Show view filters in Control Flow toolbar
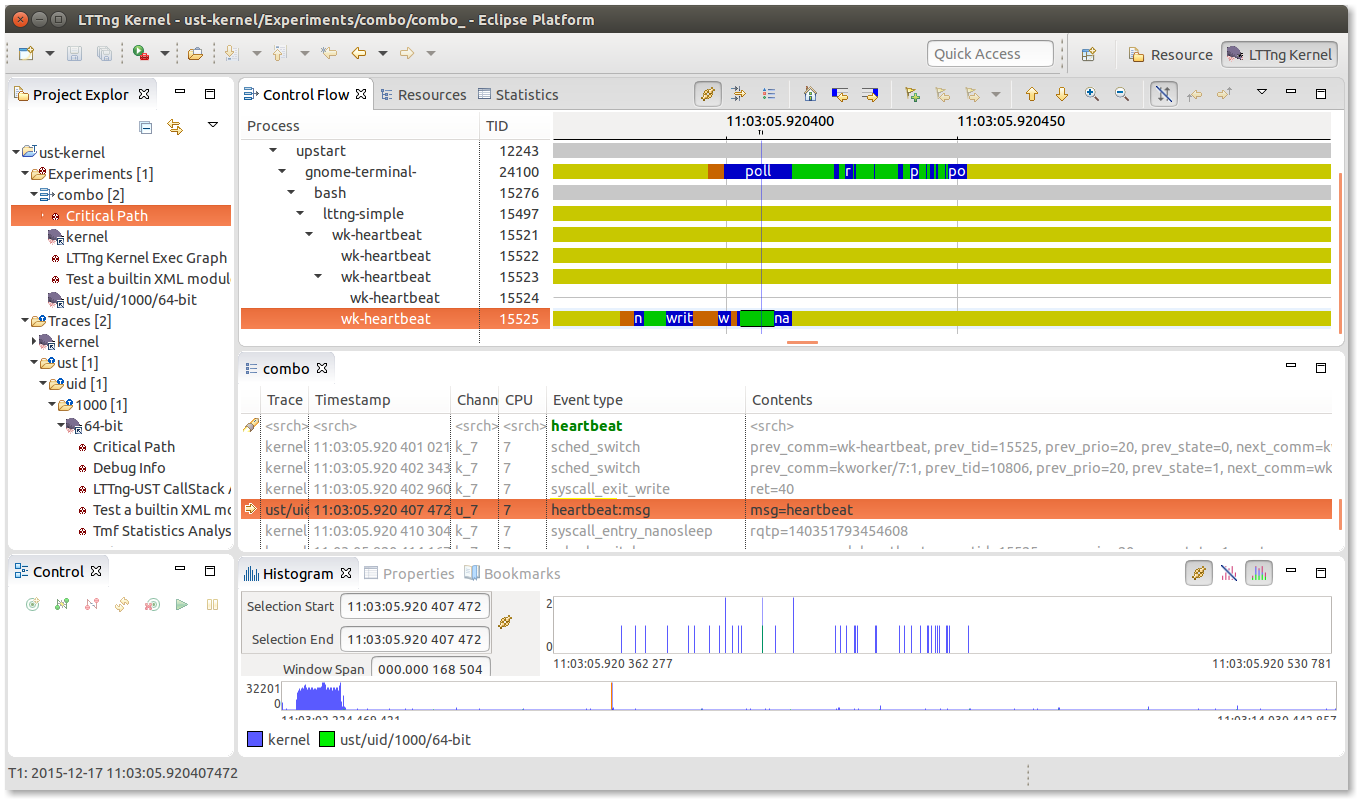Screen dimensions: 1357x799 click(739, 94)
